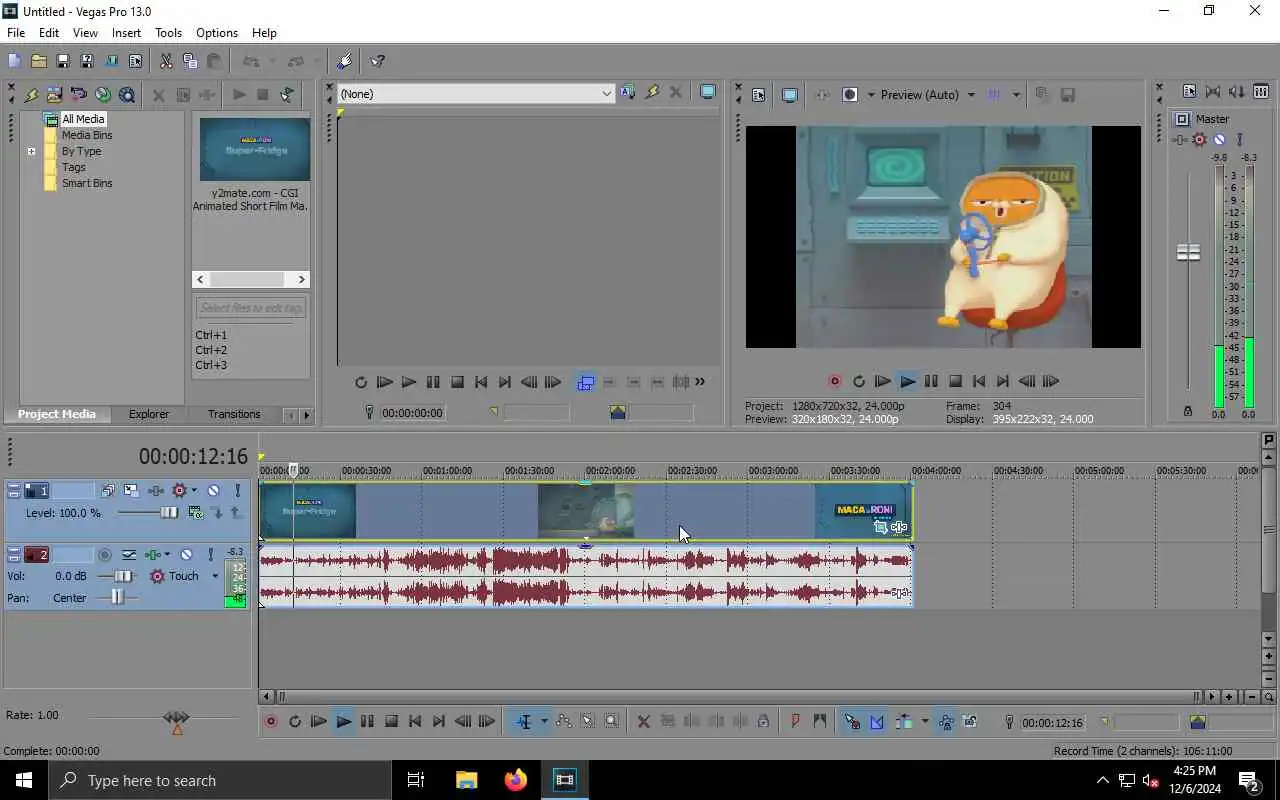
Task: Insert Marker from timeline toolbar
Action: point(796,721)
